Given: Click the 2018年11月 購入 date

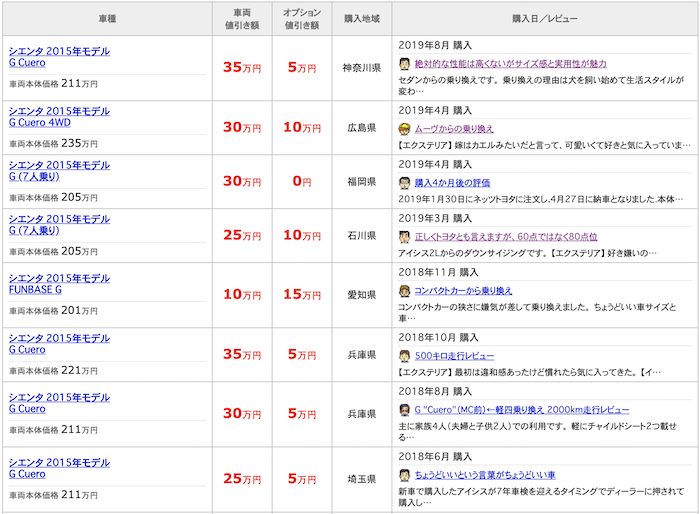Looking at the screenshot, I should click(x=438, y=272).
